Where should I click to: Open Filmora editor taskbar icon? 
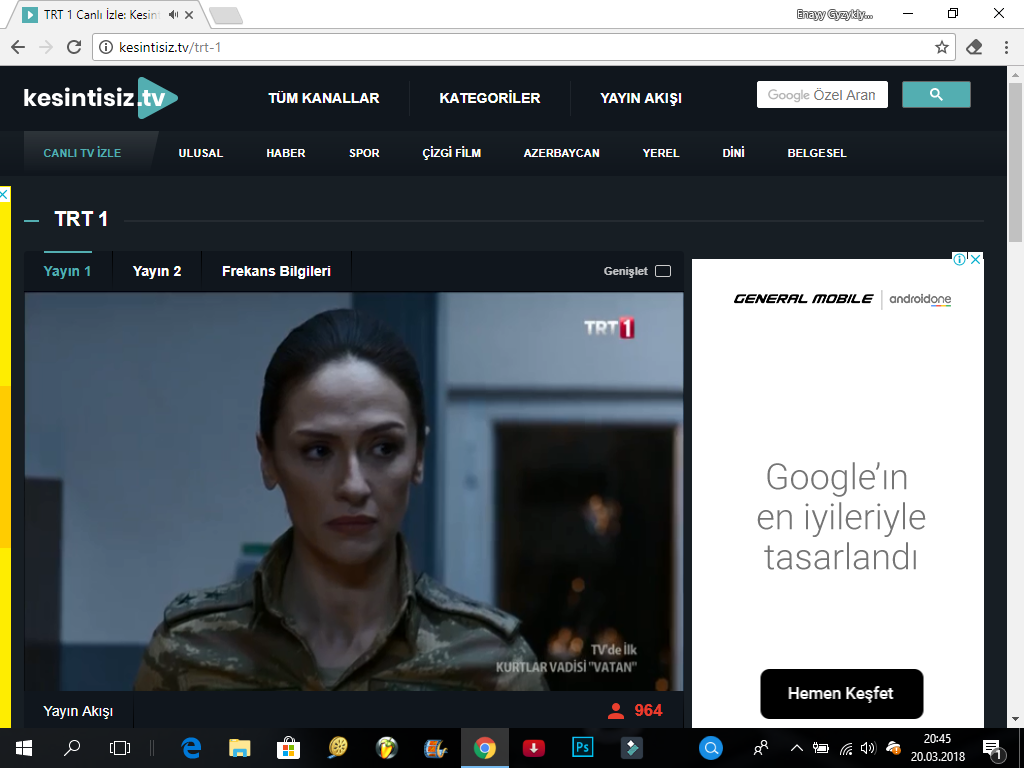(x=632, y=748)
